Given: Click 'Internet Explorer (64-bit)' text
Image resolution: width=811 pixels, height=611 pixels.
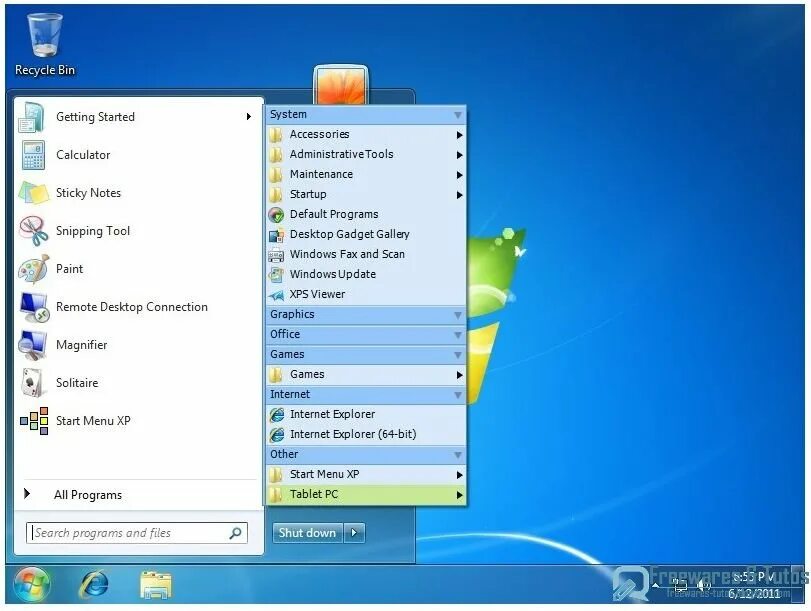Looking at the screenshot, I should 353,435.
